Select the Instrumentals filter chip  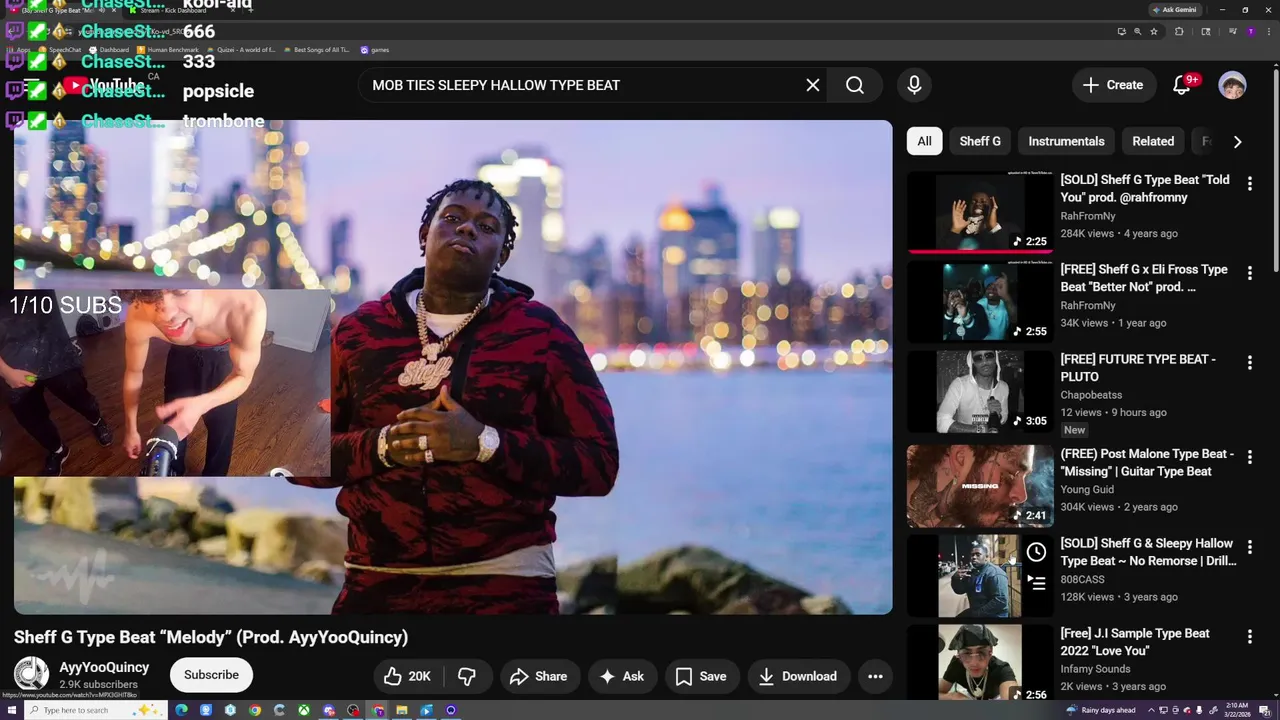pyautogui.click(x=1066, y=141)
